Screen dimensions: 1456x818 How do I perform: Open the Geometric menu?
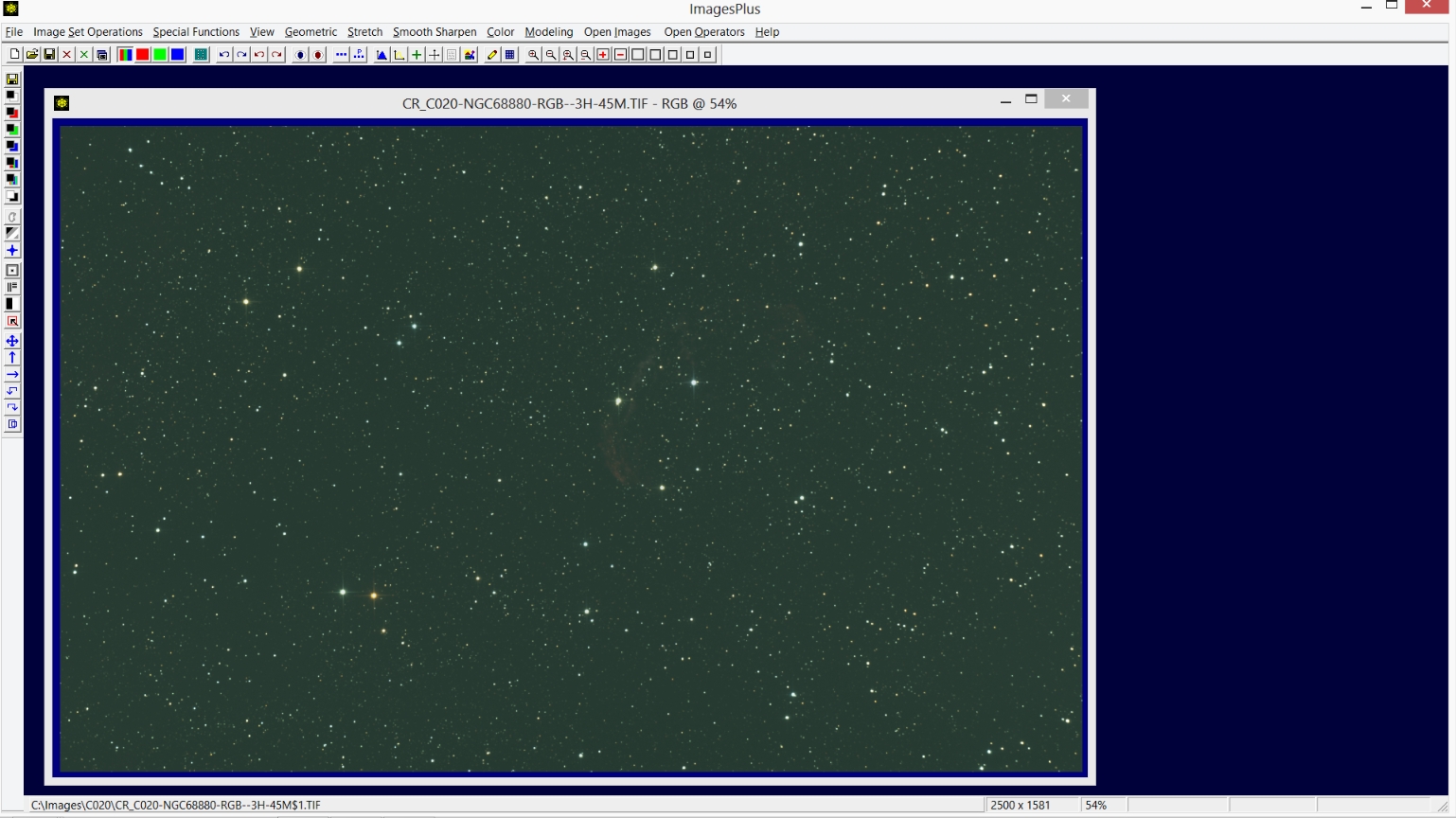(311, 32)
